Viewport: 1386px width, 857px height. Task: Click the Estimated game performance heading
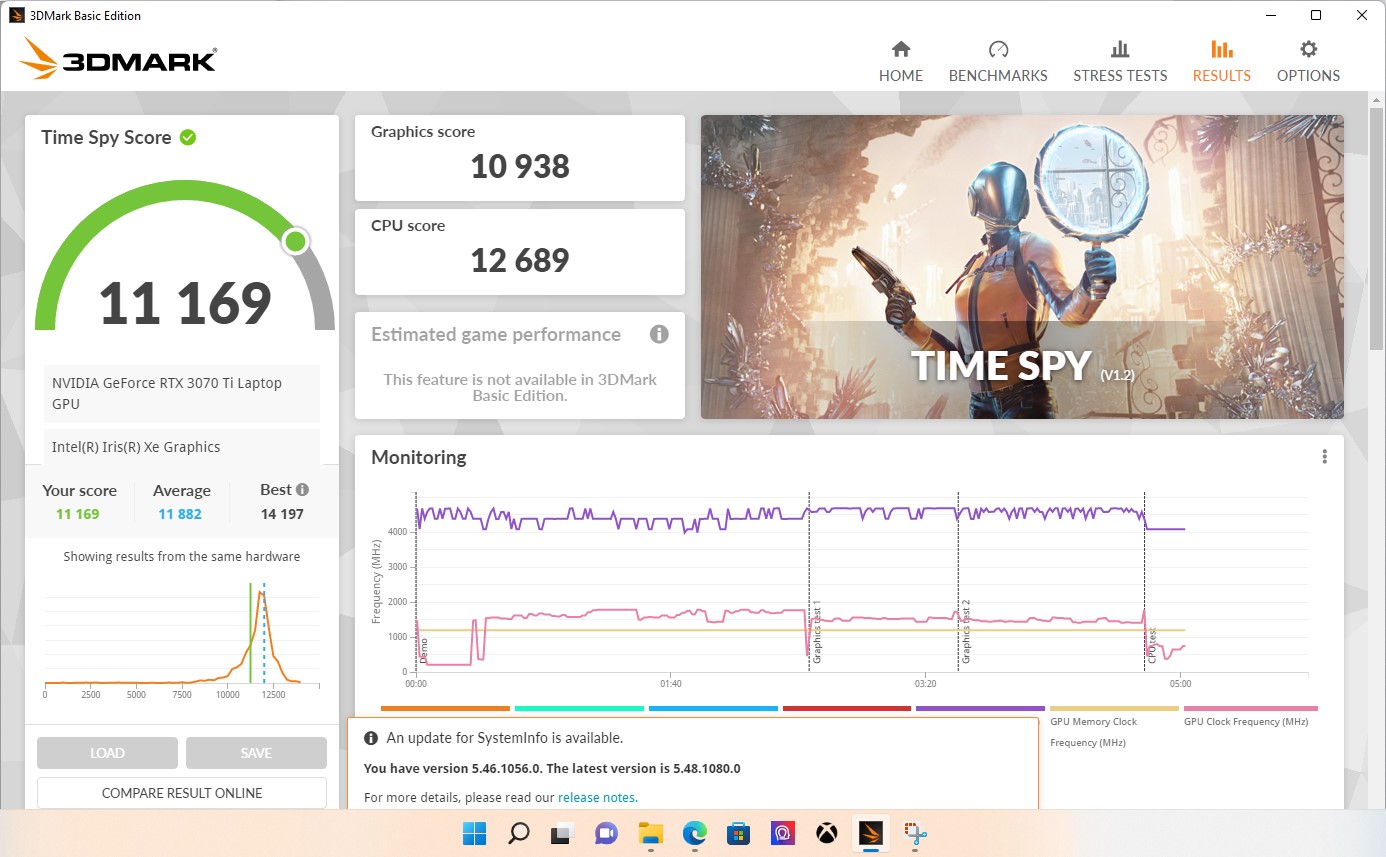click(496, 334)
